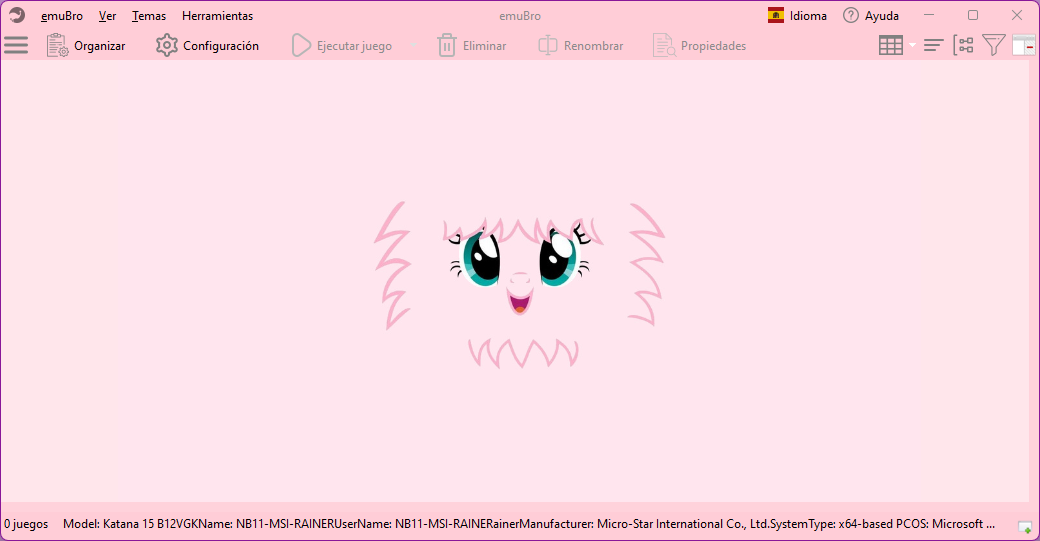Click the '0 juegos' status text
This screenshot has width=1040, height=541.
tap(27, 524)
